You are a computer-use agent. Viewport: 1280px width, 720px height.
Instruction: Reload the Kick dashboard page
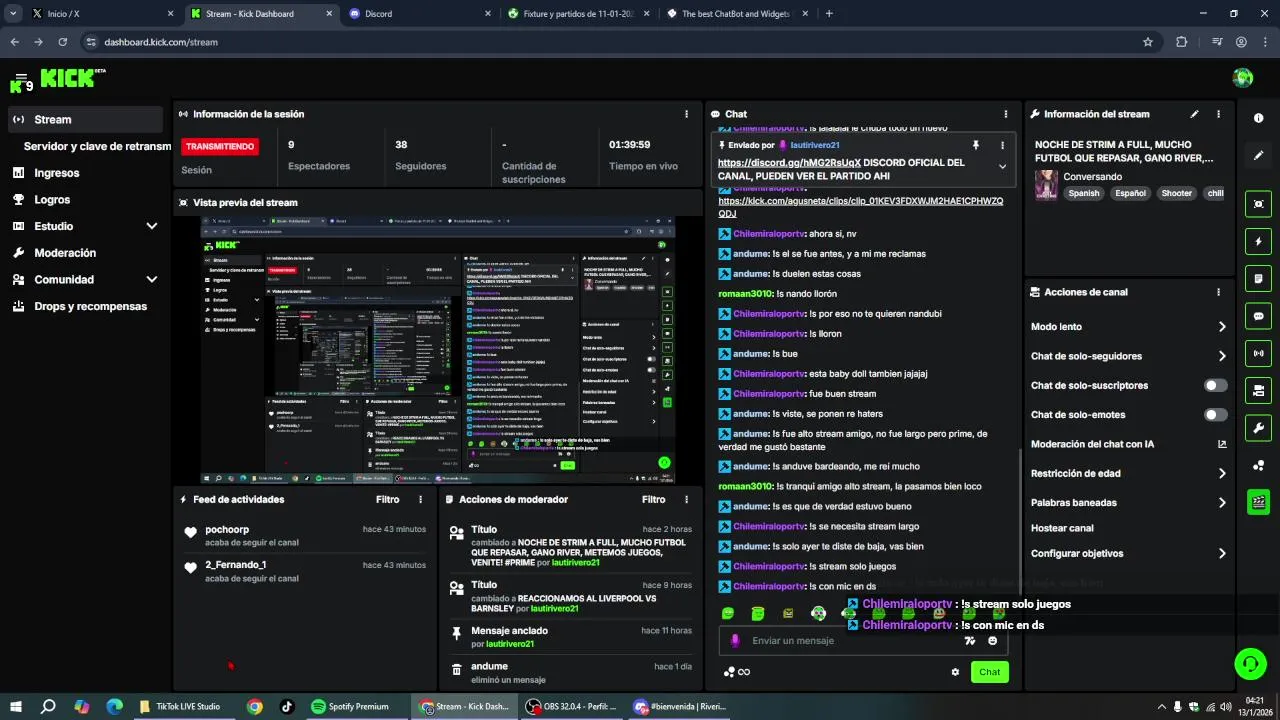(63, 42)
